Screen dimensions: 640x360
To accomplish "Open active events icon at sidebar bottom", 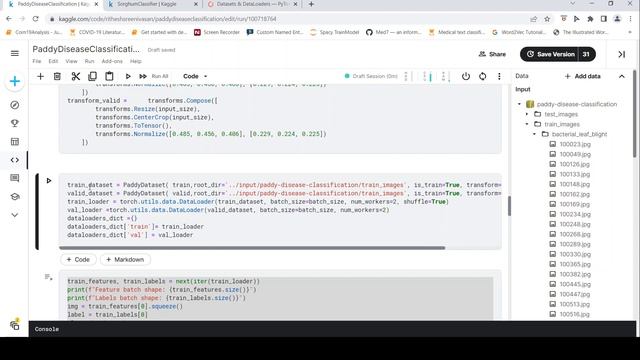I will click(15, 324).
